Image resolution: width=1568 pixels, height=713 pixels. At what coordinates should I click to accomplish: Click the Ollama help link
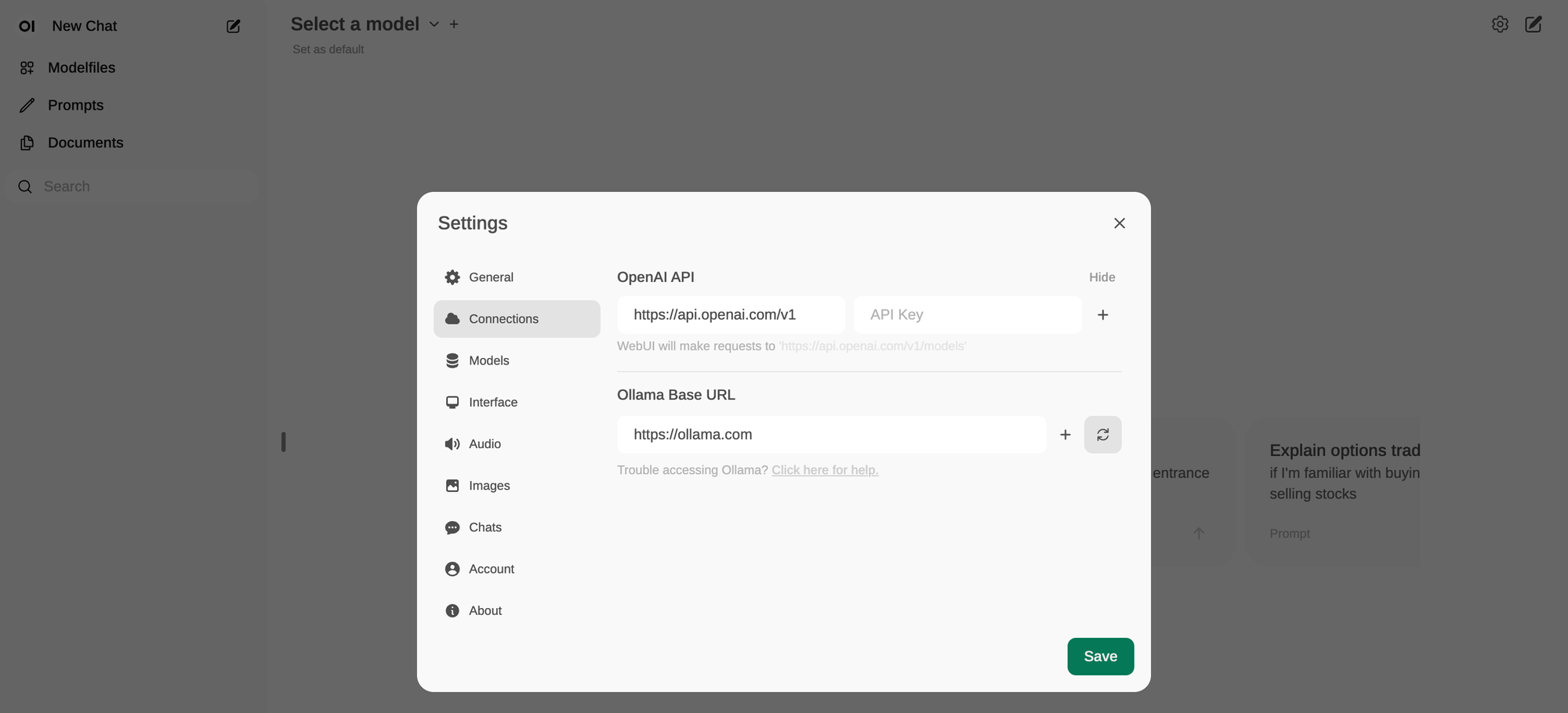click(x=824, y=469)
